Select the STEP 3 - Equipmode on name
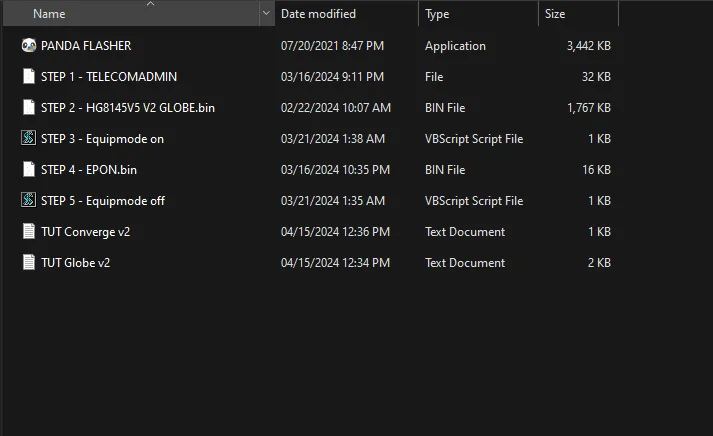 (102, 139)
